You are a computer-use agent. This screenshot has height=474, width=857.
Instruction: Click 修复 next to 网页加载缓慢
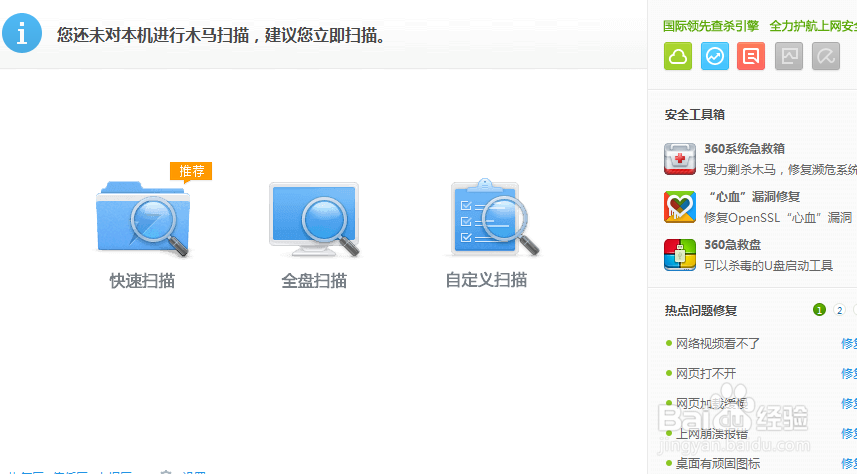tap(849, 403)
